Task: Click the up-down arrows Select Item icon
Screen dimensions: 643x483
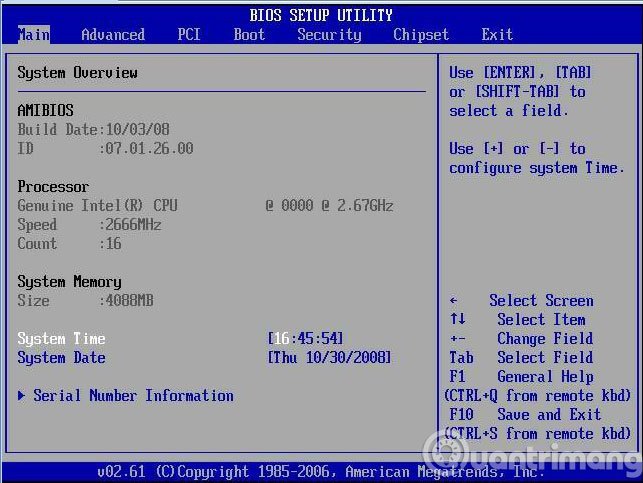Action: click(x=457, y=320)
